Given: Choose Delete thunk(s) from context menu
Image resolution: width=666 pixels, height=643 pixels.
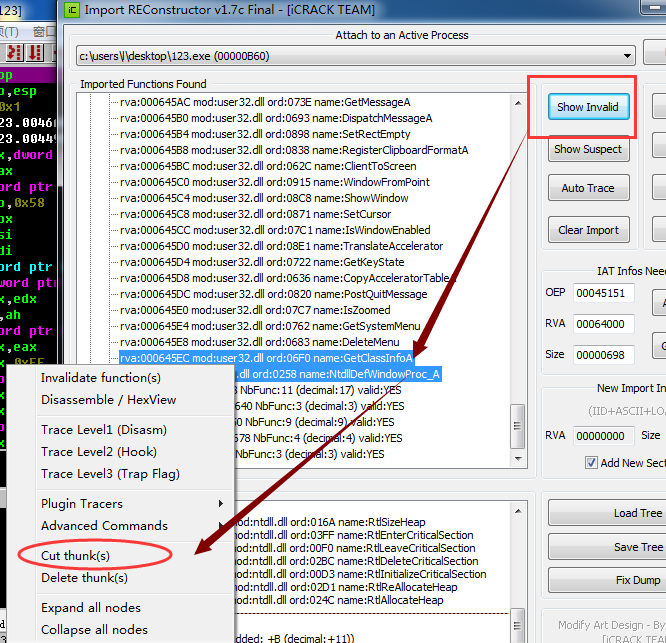Looking at the screenshot, I should tap(85, 578).
